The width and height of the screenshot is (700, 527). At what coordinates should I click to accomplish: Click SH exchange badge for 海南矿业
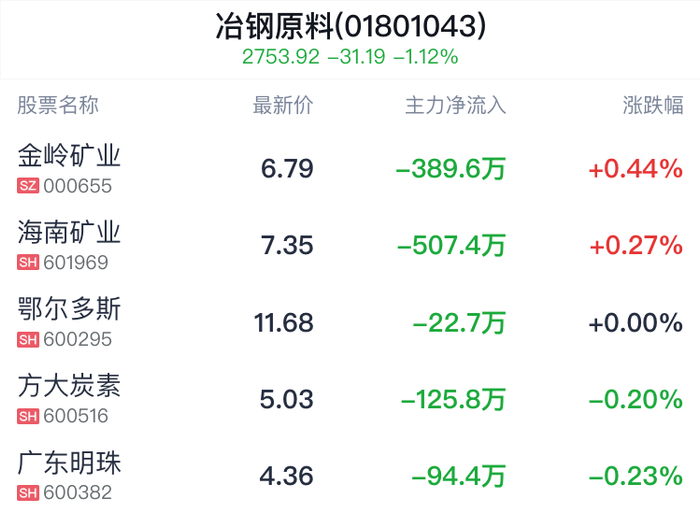point(28,263)
